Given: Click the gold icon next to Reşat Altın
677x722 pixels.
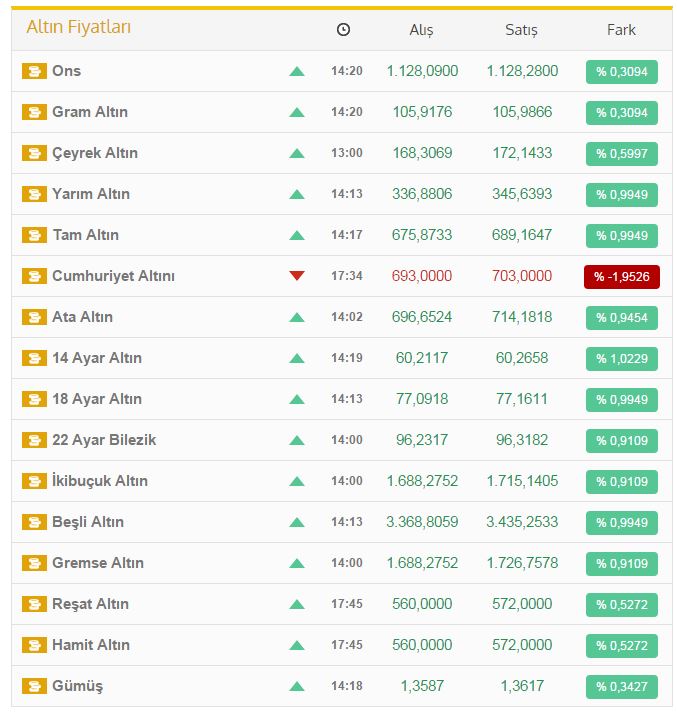Looking at the screenshot, I should (35, 604).
